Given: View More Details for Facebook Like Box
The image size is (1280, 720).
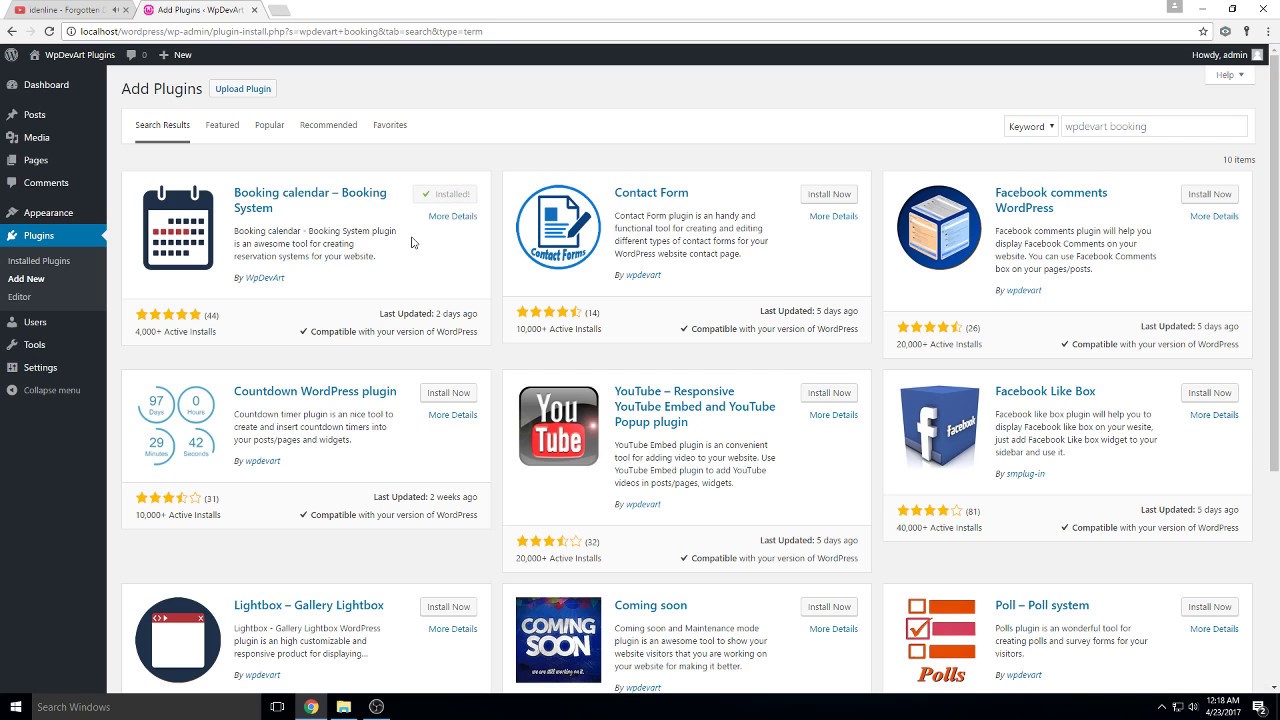Looking at the screenshot, I should (x=1214, y=415).
